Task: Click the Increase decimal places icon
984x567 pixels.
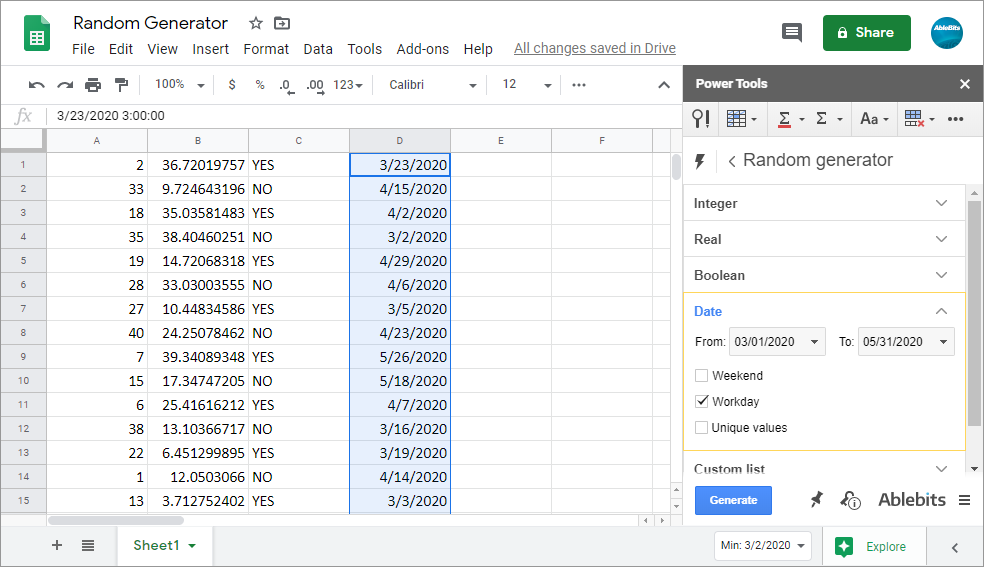Action: point(315,86)
